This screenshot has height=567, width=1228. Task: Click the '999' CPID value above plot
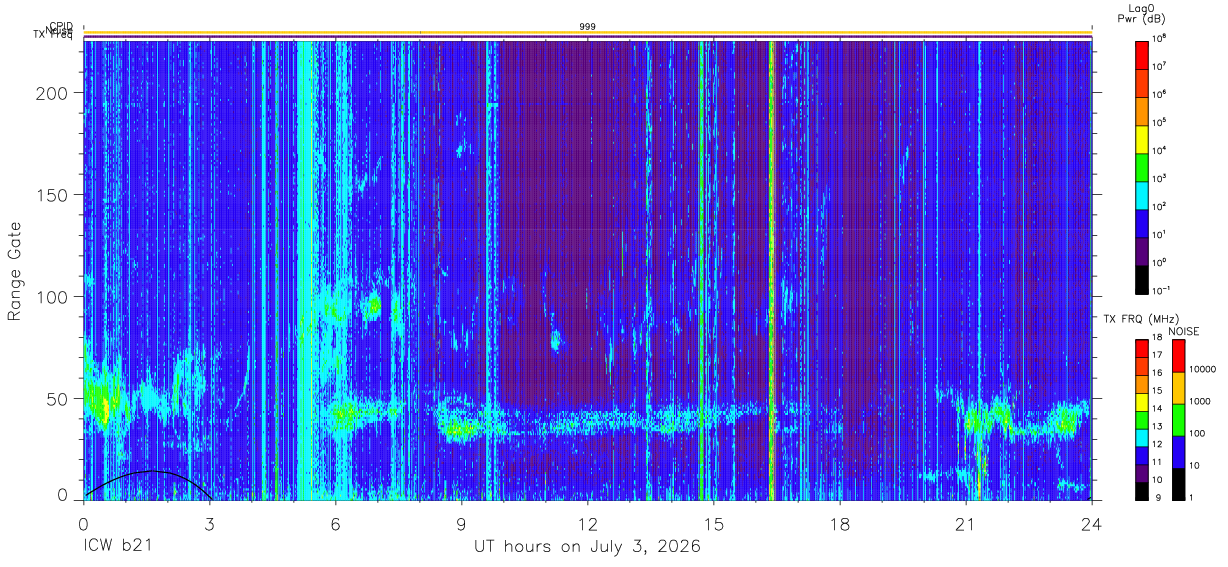click(x=588, y=26)
